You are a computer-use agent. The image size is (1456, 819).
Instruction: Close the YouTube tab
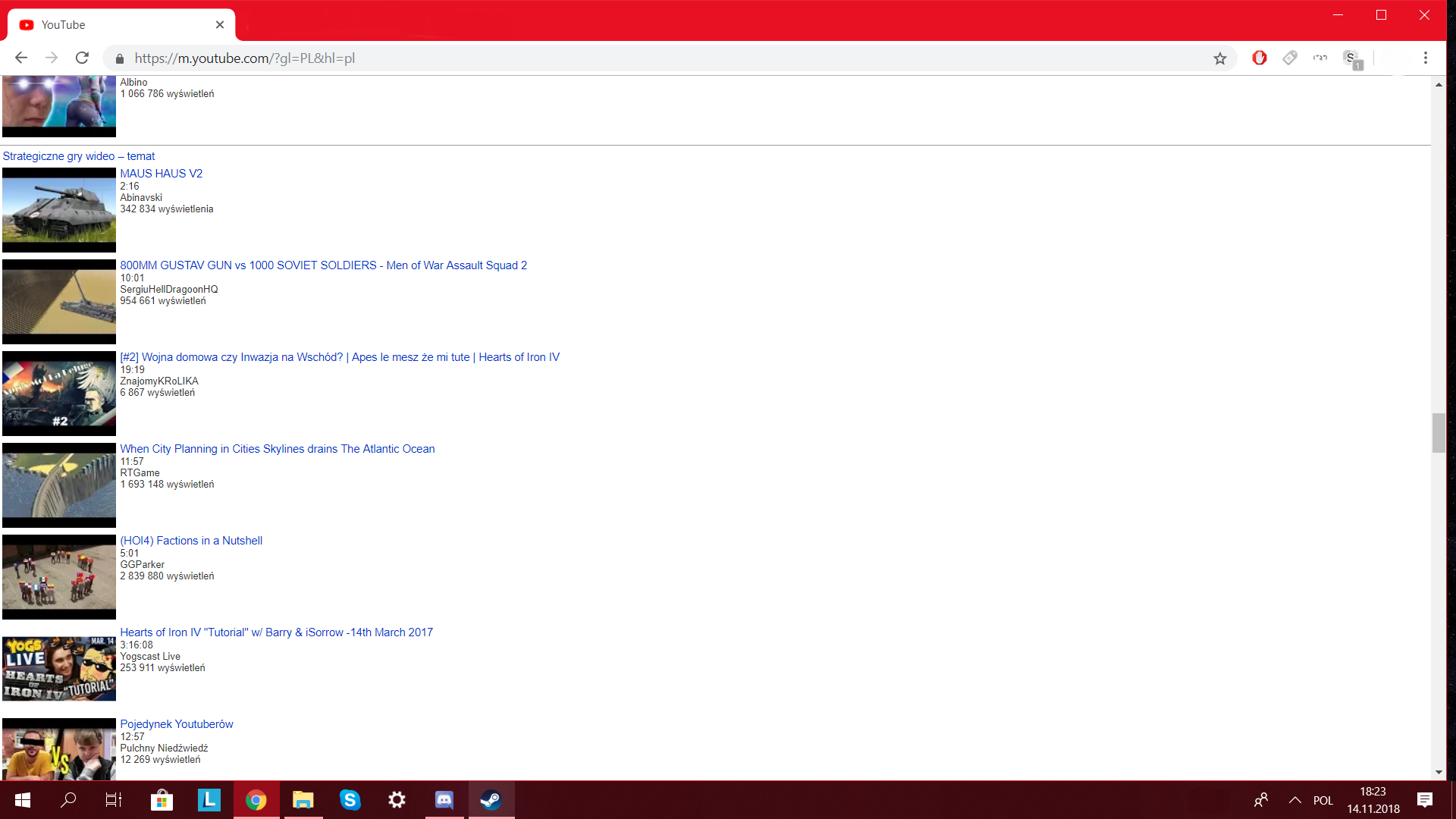[220, 25]
